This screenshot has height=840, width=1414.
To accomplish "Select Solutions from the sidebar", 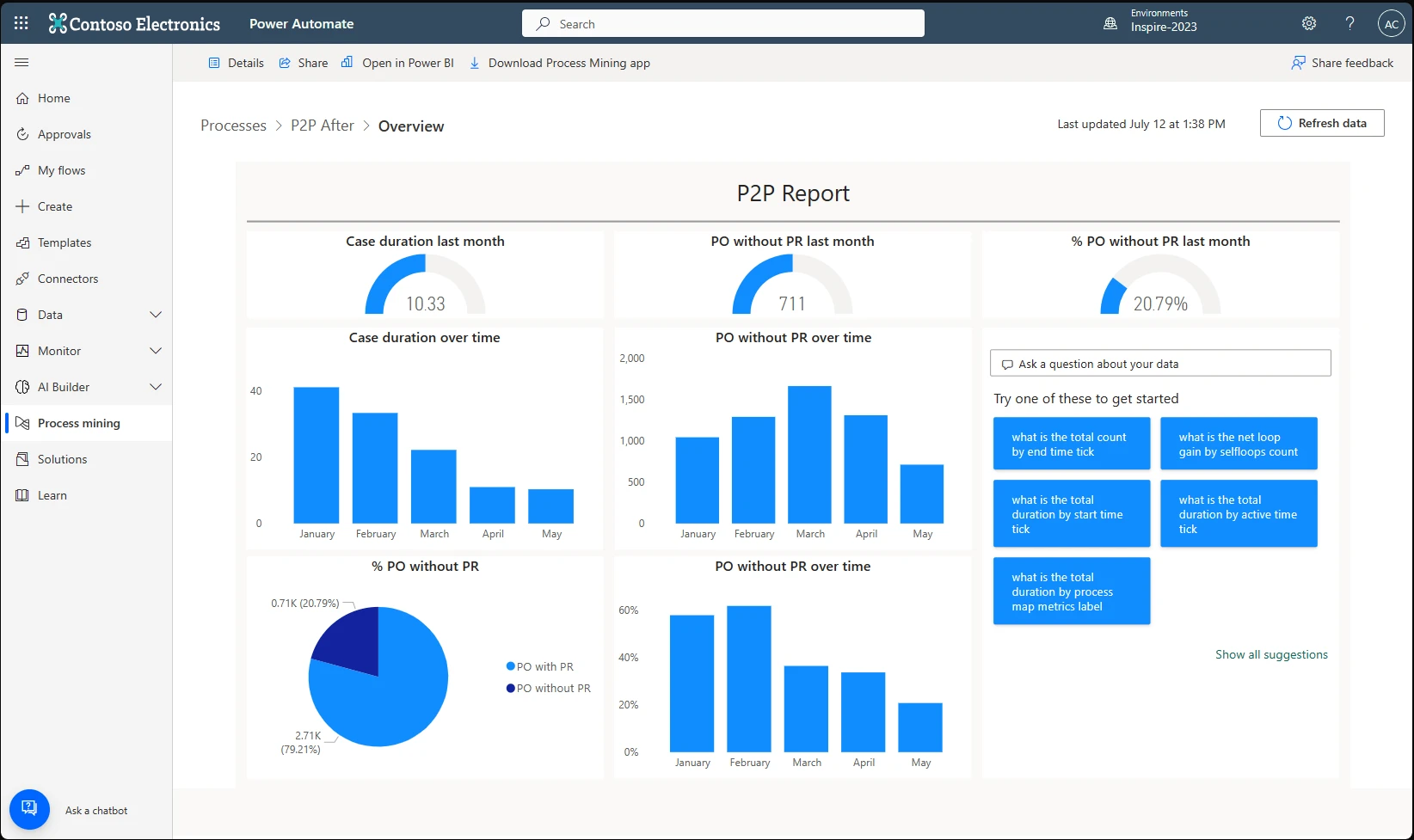I will point(62,459).
